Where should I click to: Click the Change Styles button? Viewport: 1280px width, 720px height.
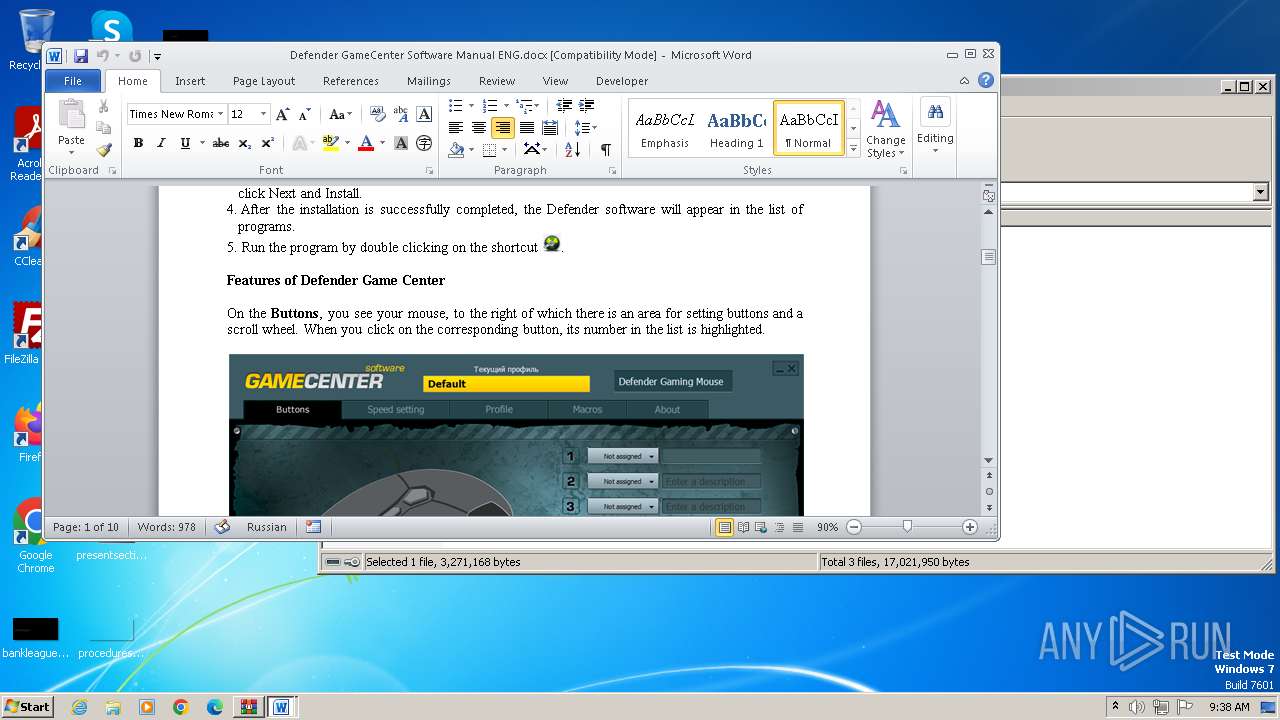coord(885,129)
